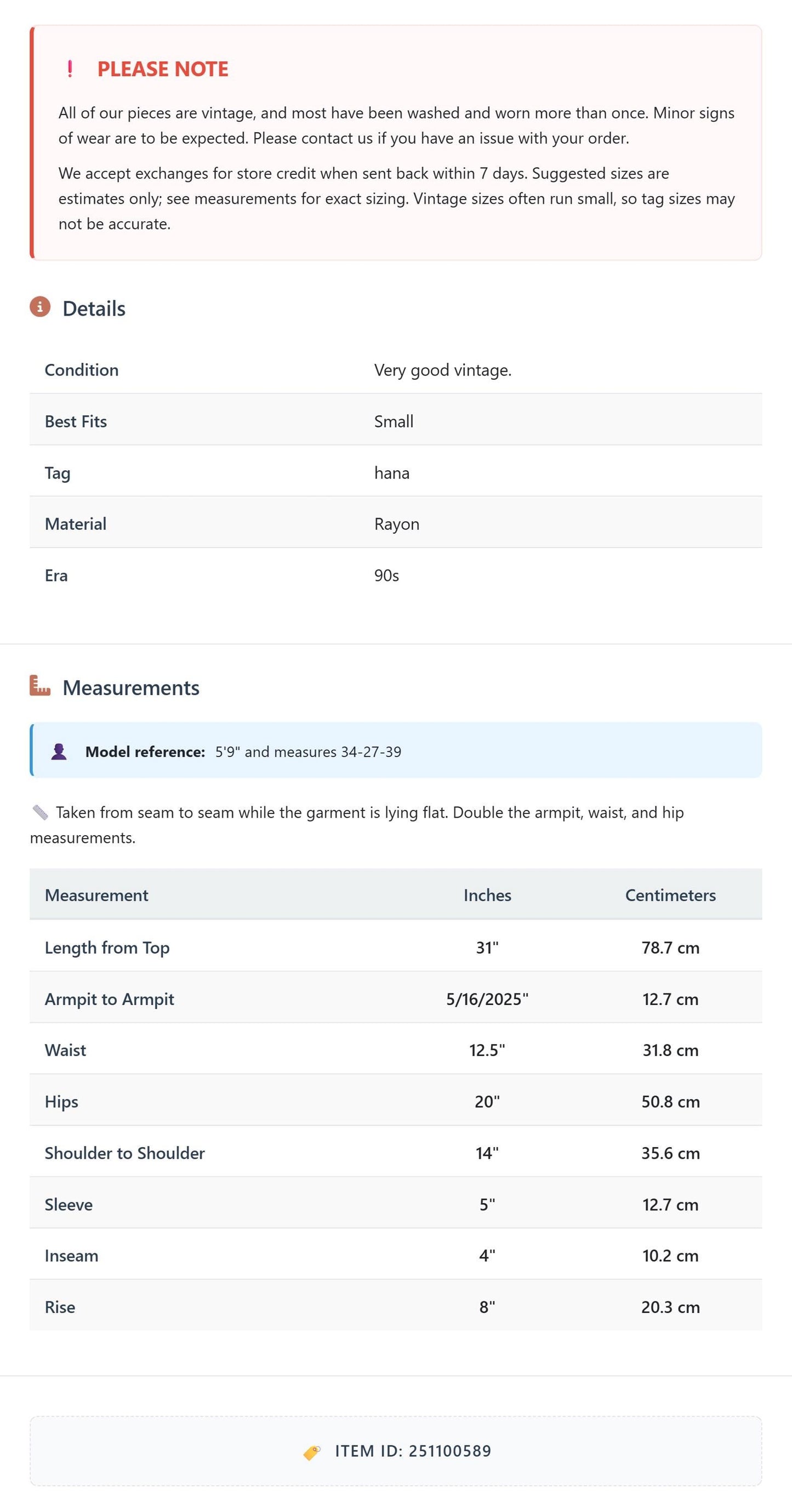Click the Details info circle icon
The image size is (792, 1512).
point(40,306)
